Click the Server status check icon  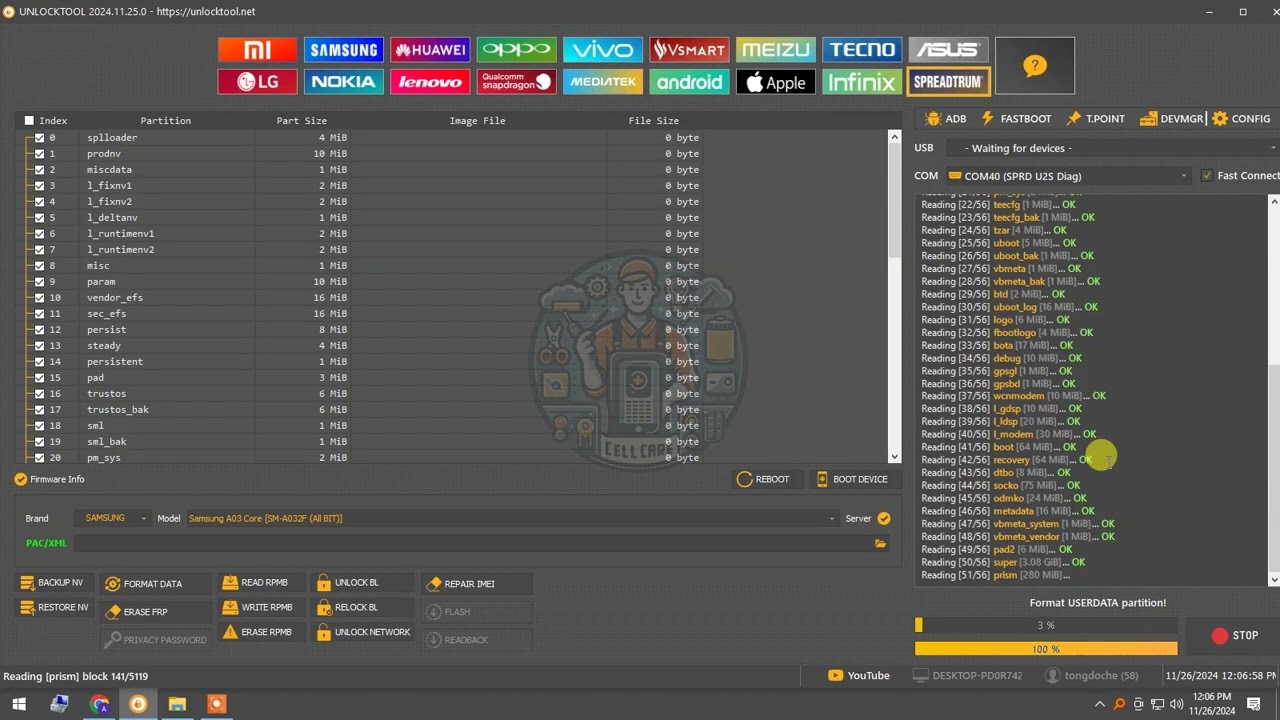[884, 518]
